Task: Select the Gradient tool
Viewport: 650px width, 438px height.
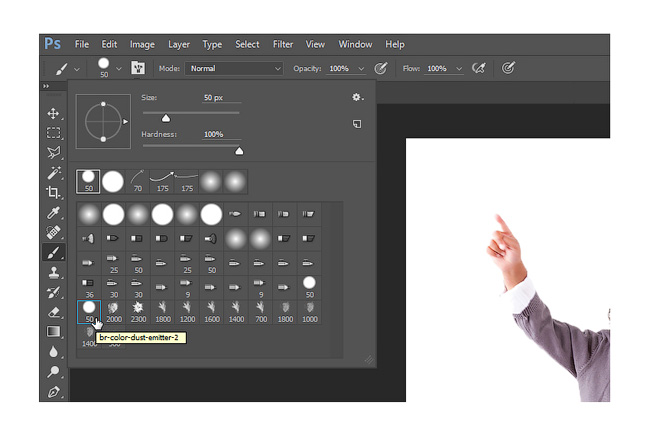Action: (x=53, y=332)
